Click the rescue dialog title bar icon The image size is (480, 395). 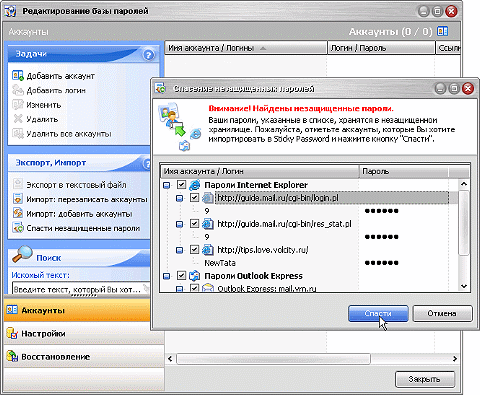(x=161, y=89)
